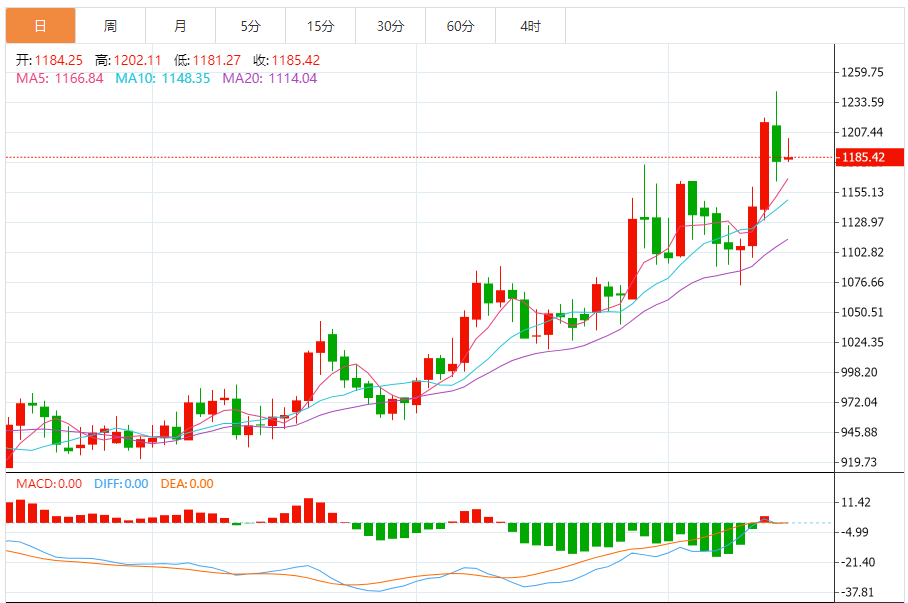Click the 945.88 price axis label
908x603 pixels.
[859, 433]
